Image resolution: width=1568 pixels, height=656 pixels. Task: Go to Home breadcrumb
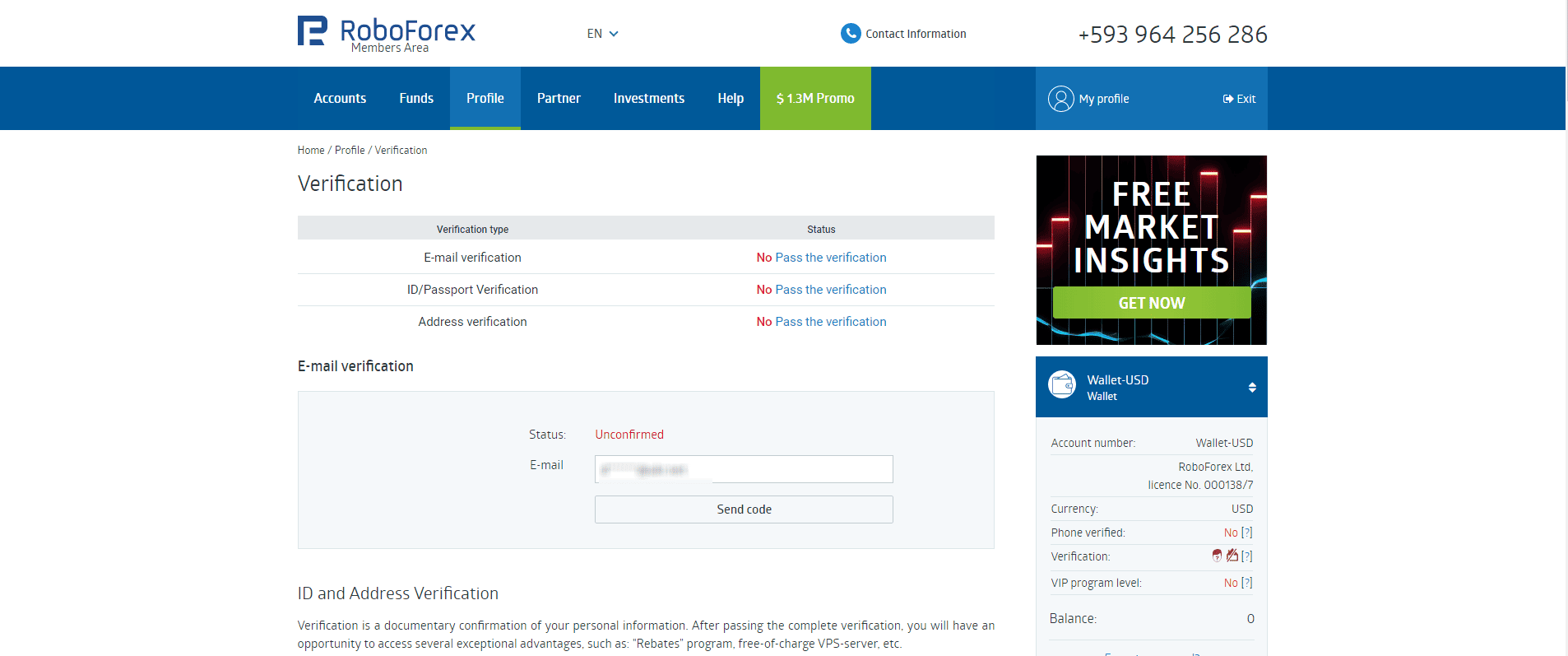point(311,150)
